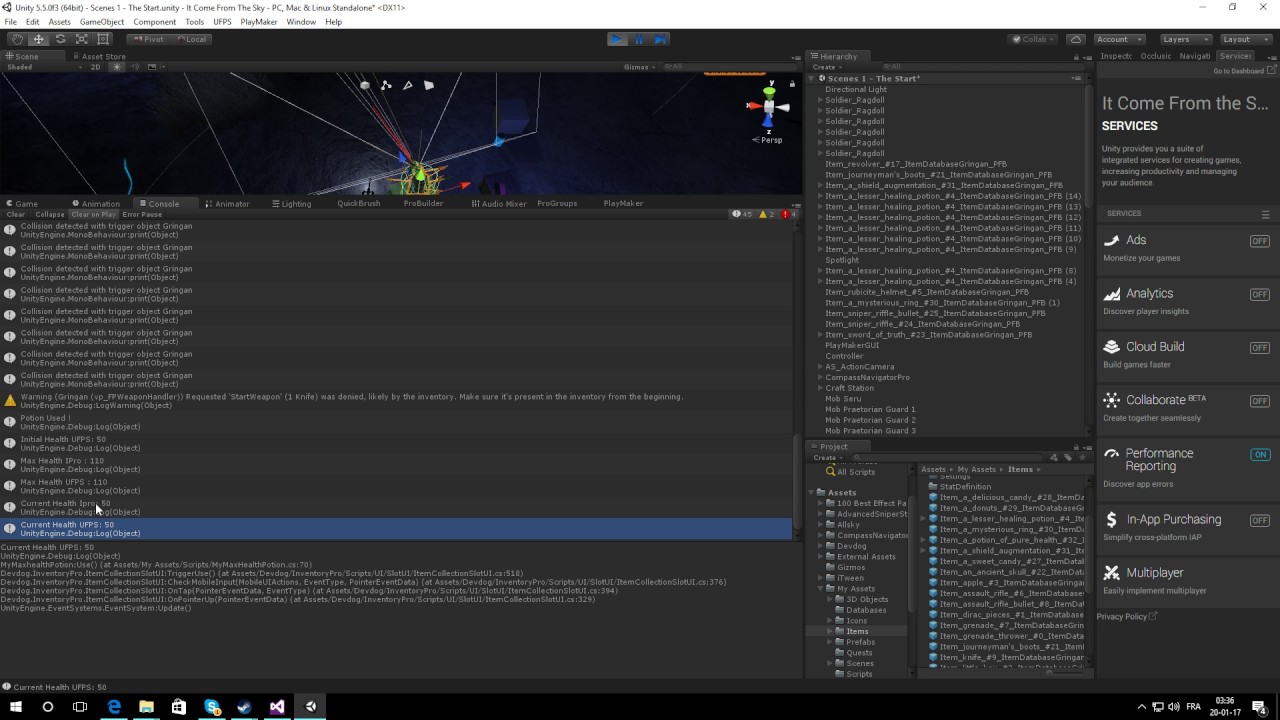1280x720 pixels.
Task: Switch to the Game tab
Action: coord(21,204)
